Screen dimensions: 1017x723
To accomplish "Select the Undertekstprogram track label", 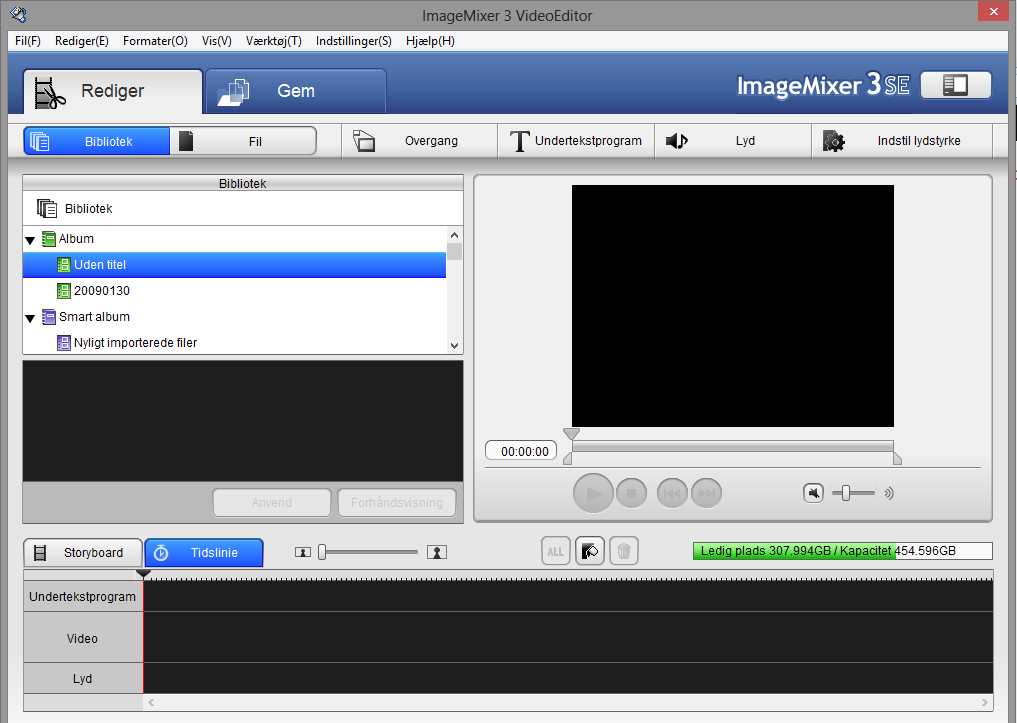I will tap(83, 597).
